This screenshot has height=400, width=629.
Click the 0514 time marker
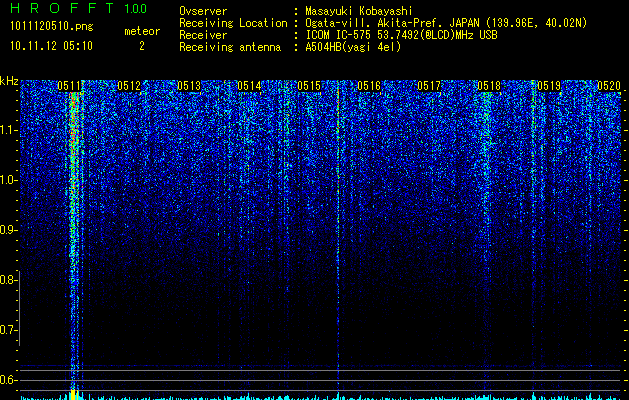[x=249, y=86]
